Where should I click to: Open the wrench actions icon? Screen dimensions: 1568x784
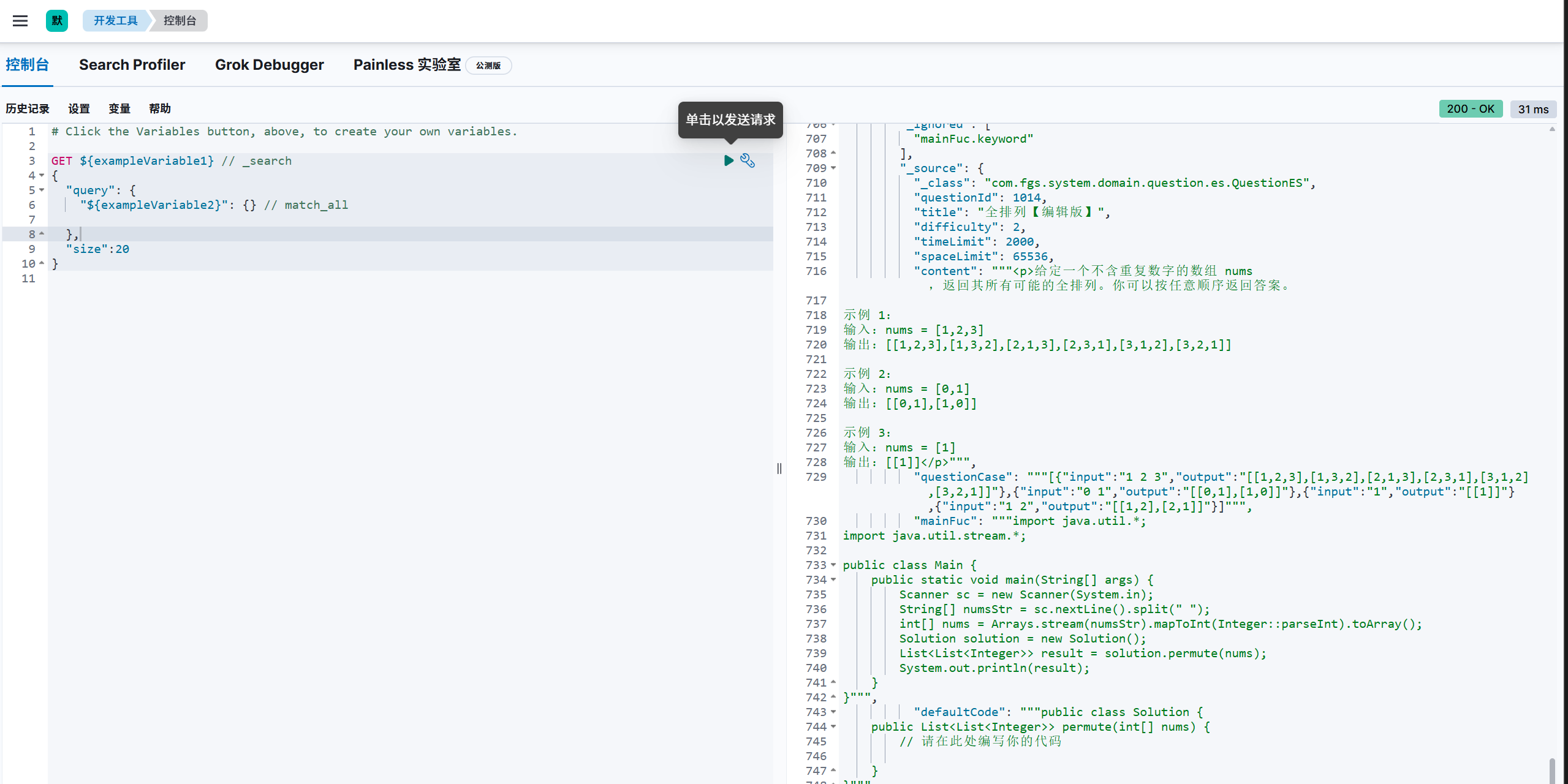[748, 160]
